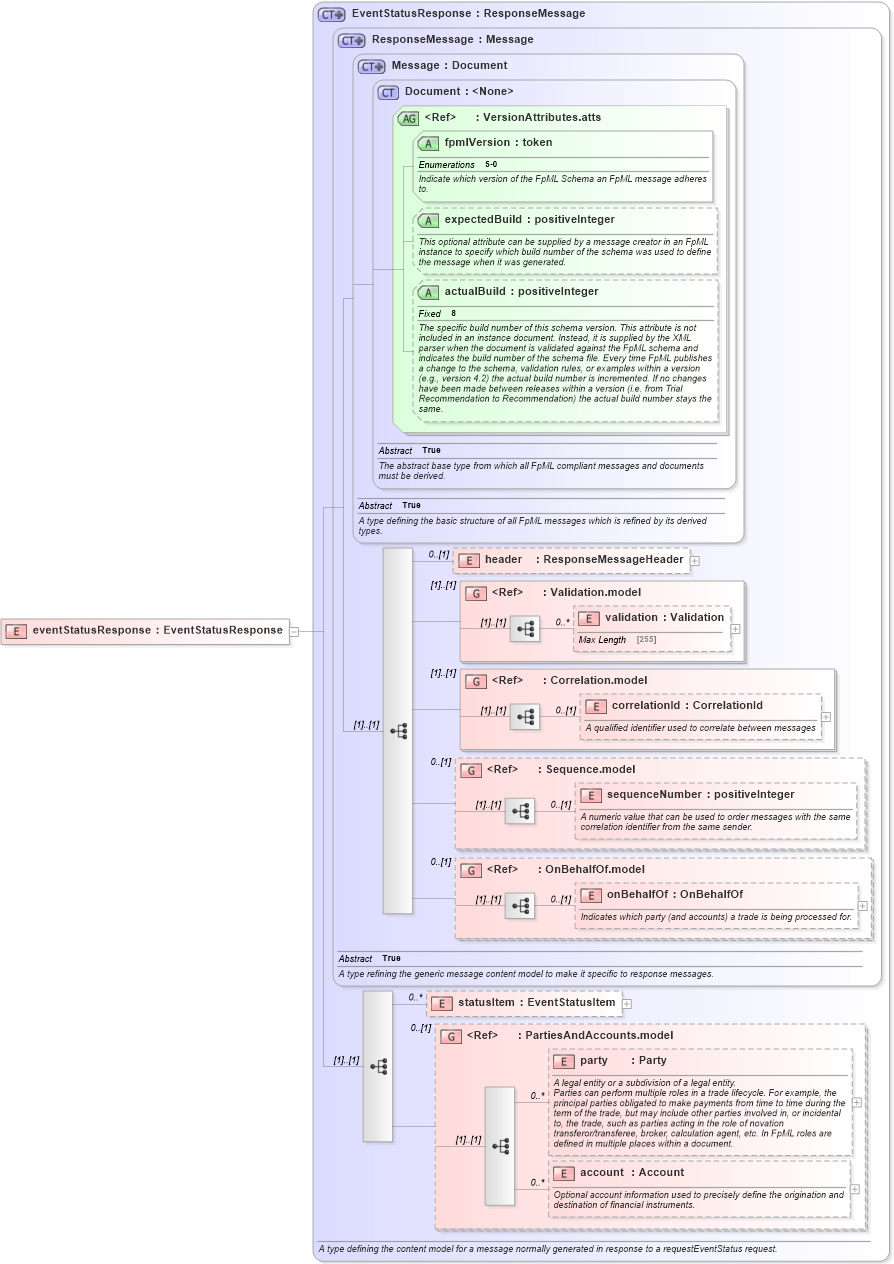
Task: Click the E icon of account element
Action: pos(564,1173)
